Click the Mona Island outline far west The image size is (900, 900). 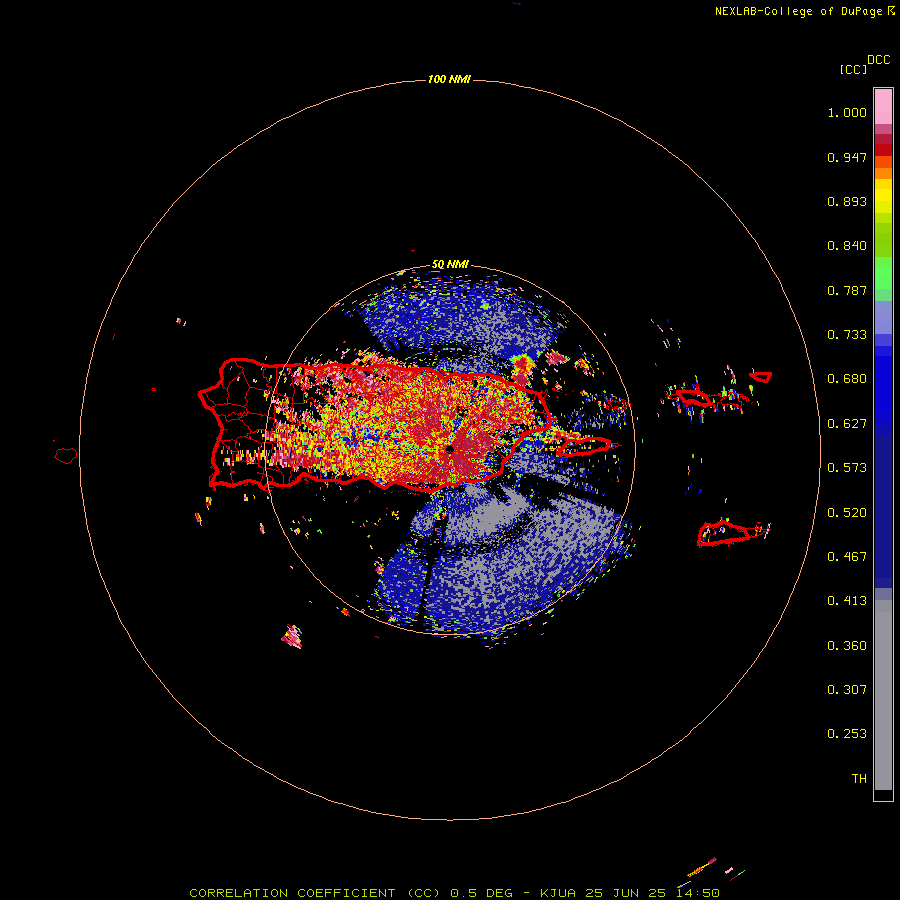click(66, 456)
